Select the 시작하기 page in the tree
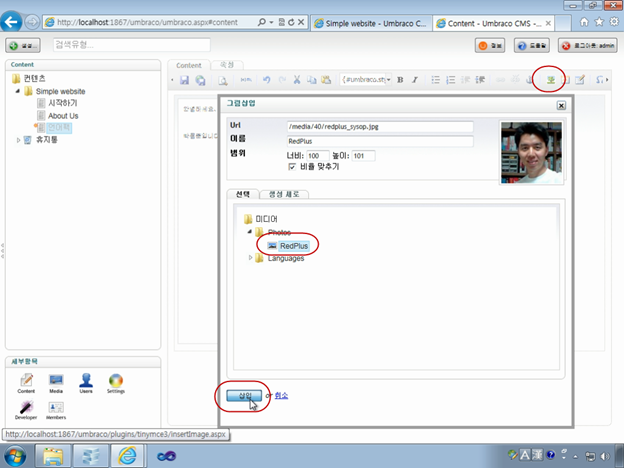The width and height of the screenshot is (624, 468). (62, 103)
